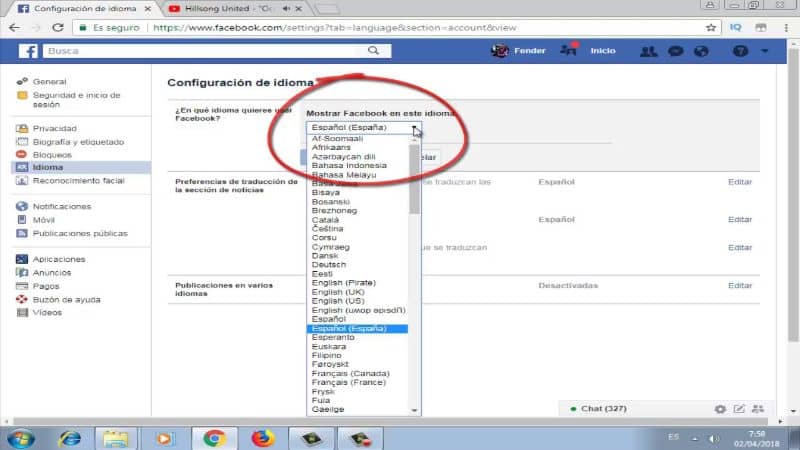This screenshot has height=450, width=800.
Task: Edit the Desactivadas multilingual posts setting
Action: click(740, 286)
